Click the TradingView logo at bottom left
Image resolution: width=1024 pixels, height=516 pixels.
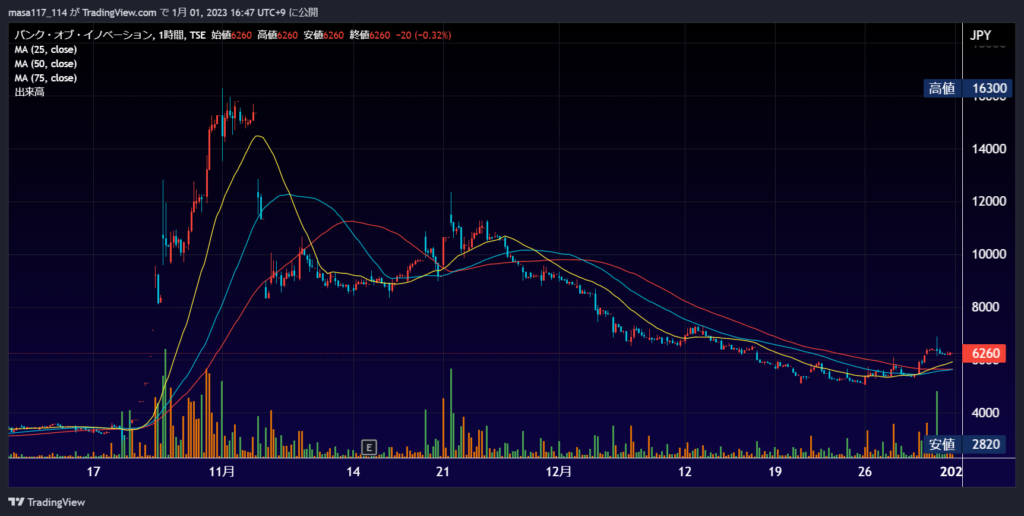[x=46, y=502]
